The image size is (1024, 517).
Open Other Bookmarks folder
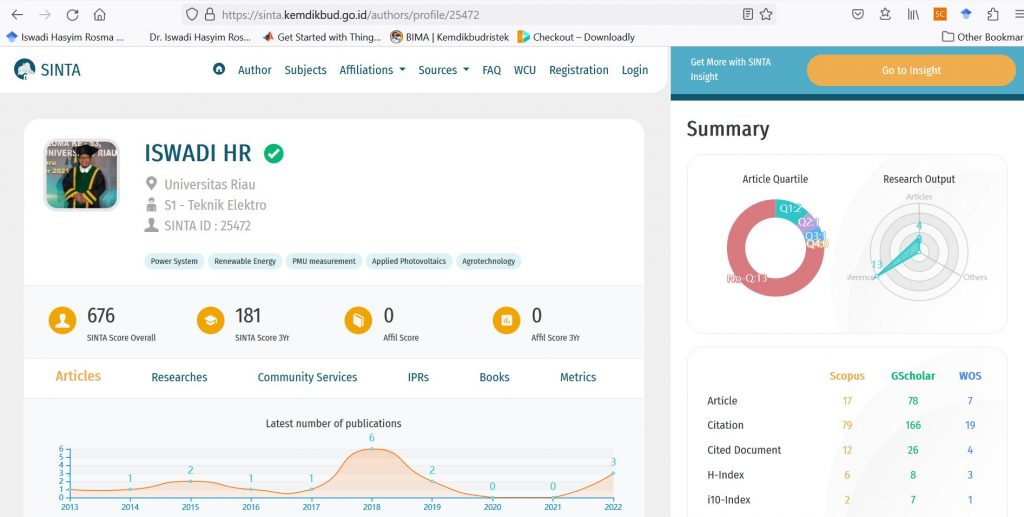tap(982, 37)
